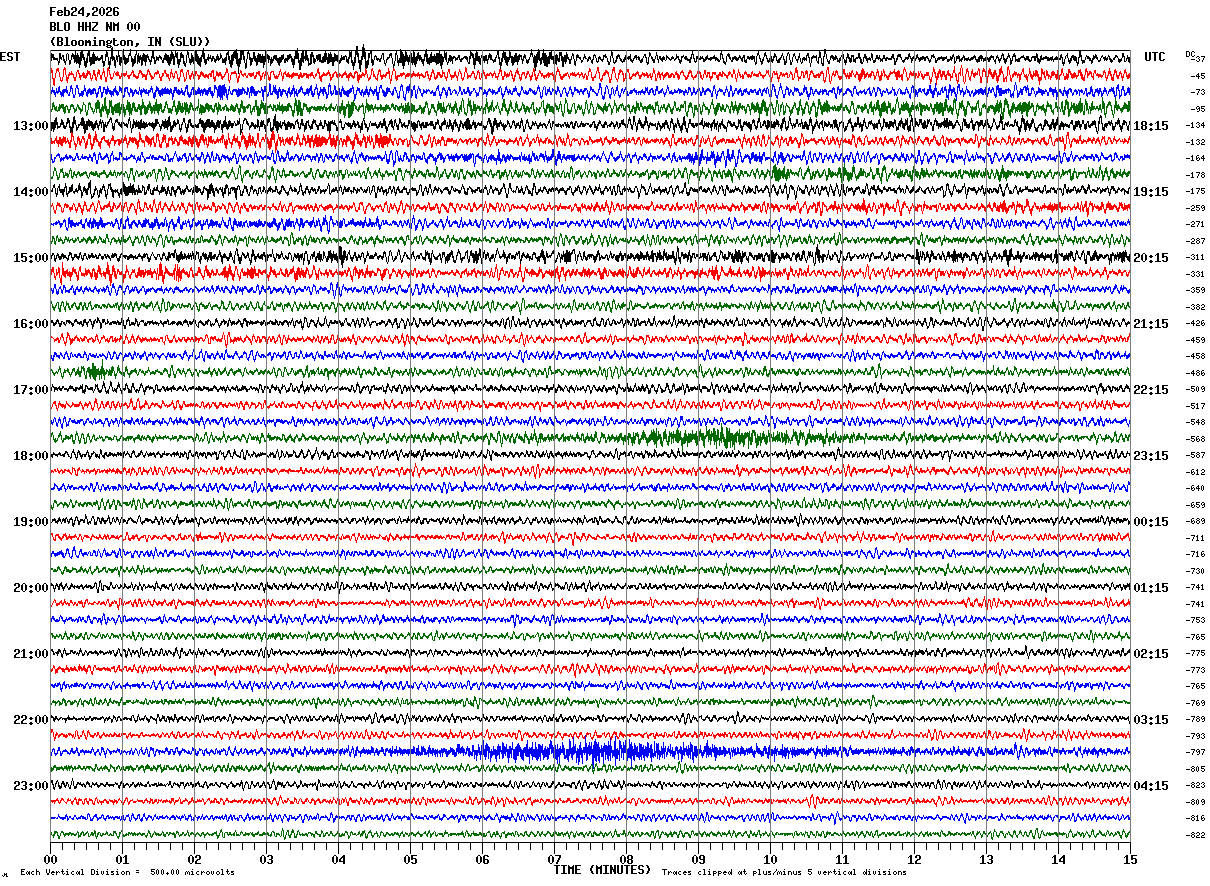1210x886 pixels.
Task: Click the 18:15 UTC time label
Action: (x=1151, y=126)
